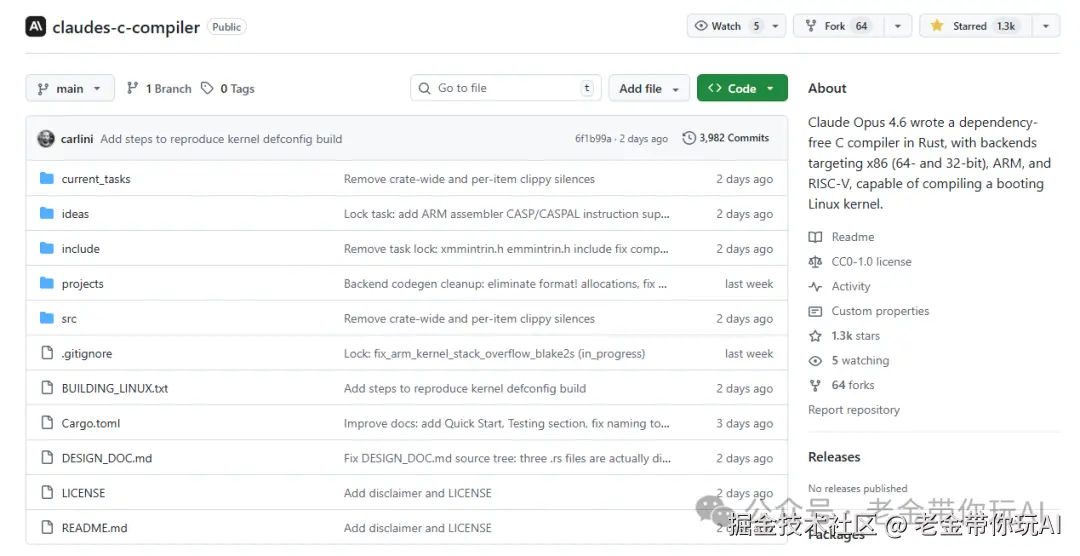1080x556 pixels.
Task: Open commit 'Fix DESIGN_DOC.md source tree' message
Action: click(x=507, y=457)
